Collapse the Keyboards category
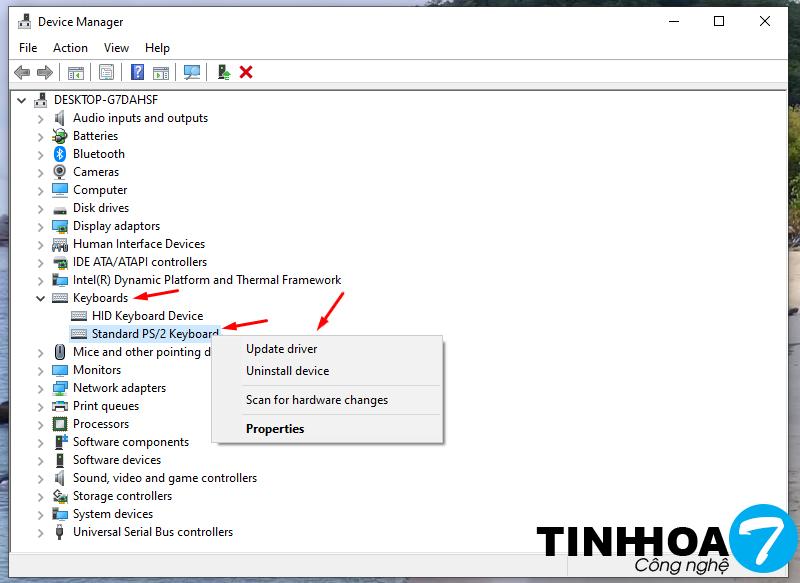The image size is (800, 583). [41, 298]
